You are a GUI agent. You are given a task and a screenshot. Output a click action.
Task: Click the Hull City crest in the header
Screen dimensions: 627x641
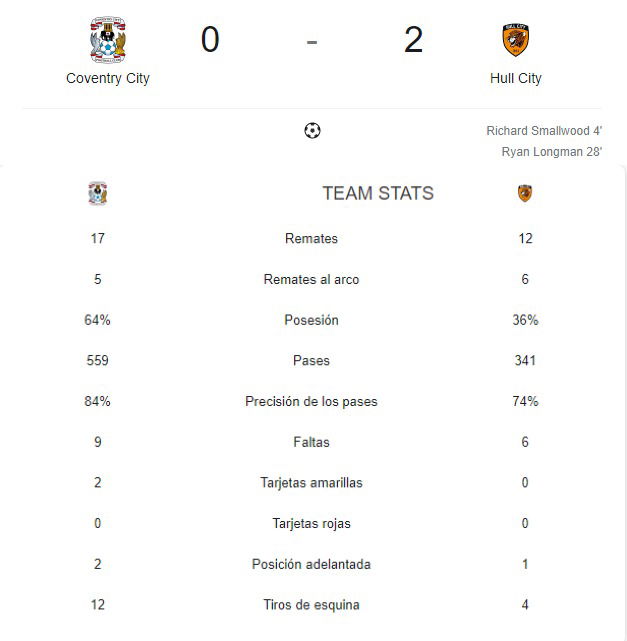515,40
